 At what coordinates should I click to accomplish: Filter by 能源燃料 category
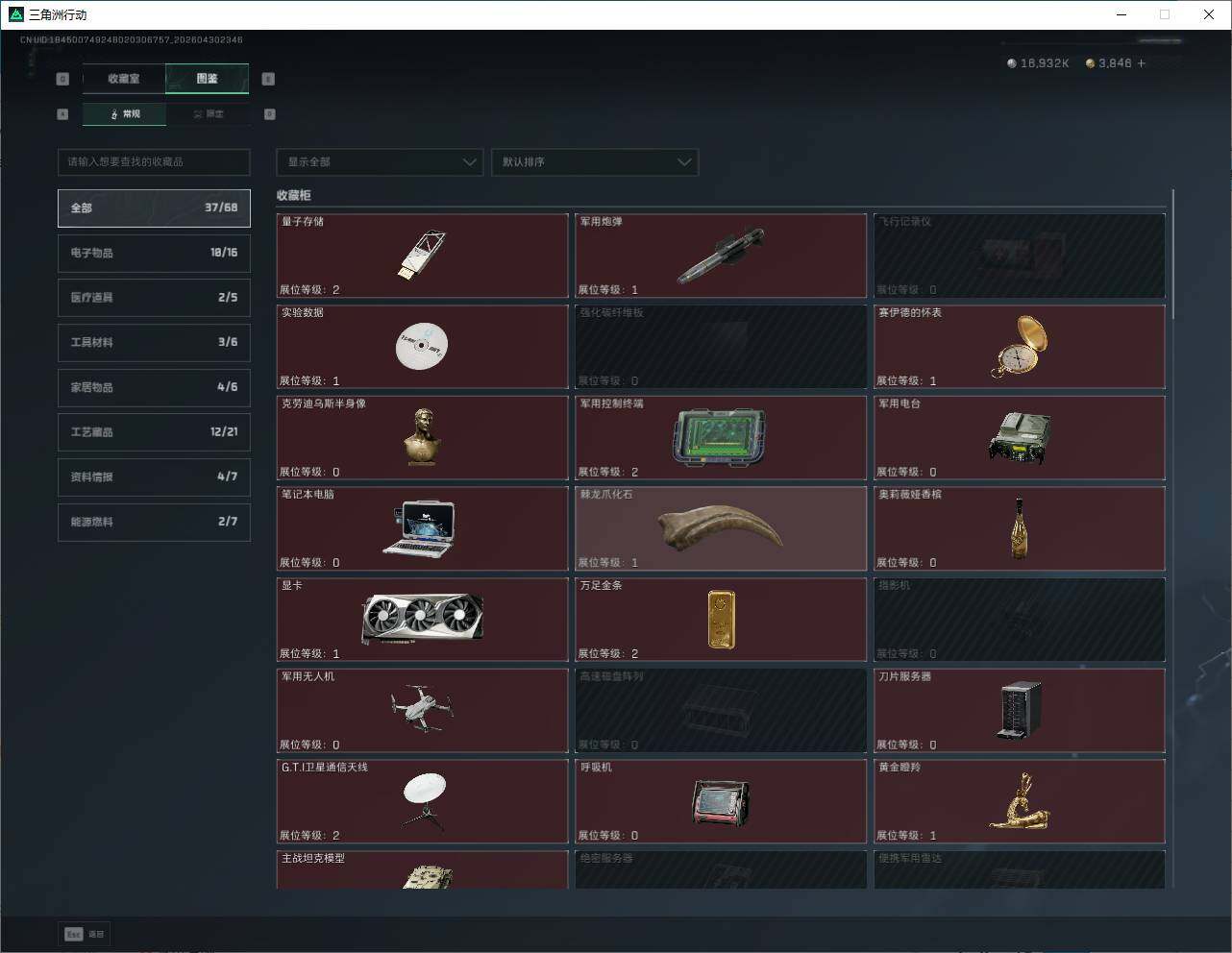coord(154,522)
